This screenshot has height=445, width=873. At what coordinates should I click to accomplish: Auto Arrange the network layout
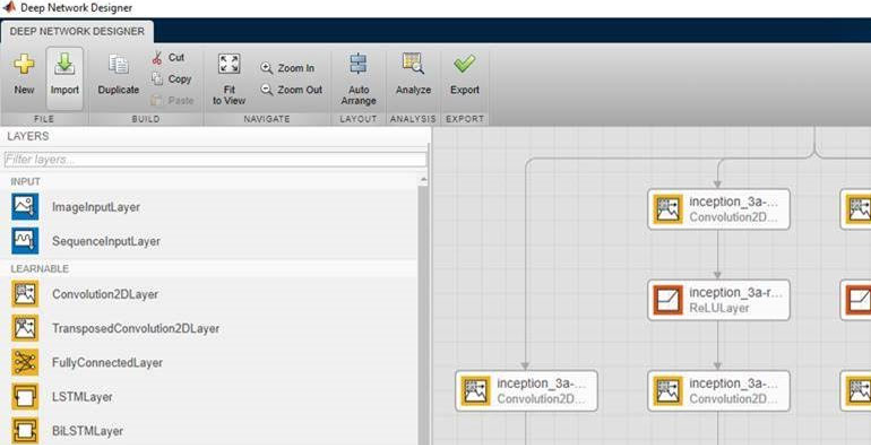pyautogui.click(x=359, y=79)
